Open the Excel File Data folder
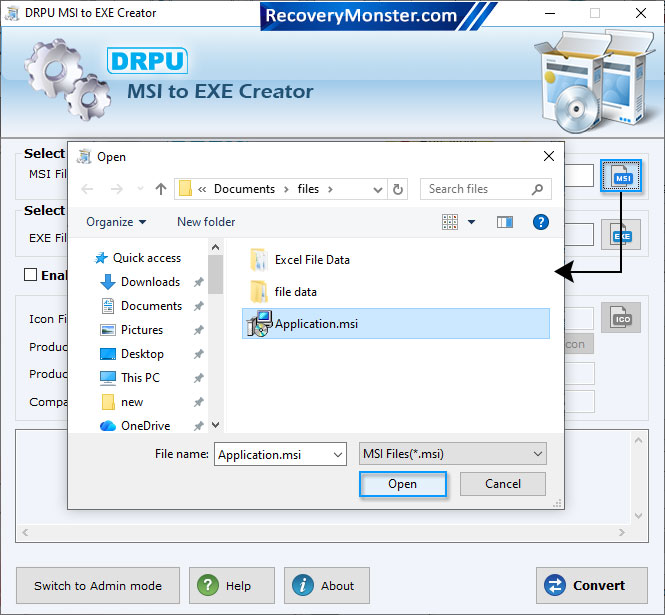 (311, 260)
